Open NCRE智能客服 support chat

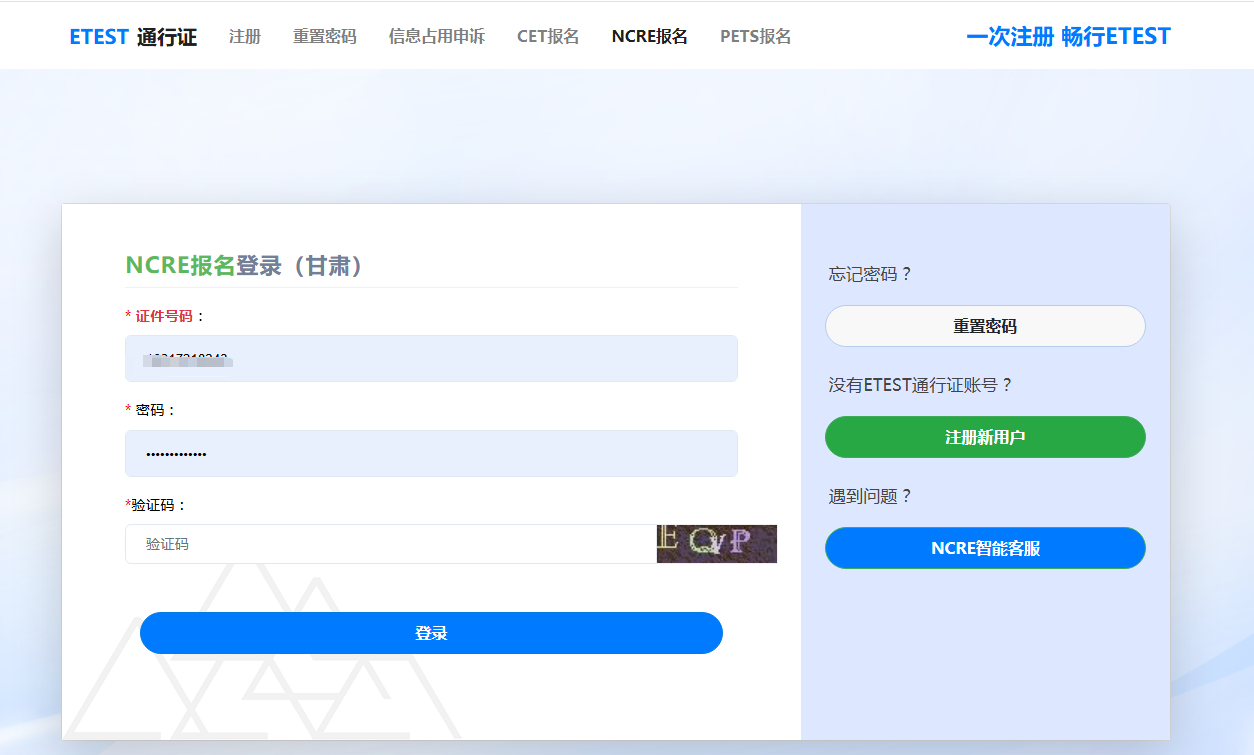tap(985, 548)
